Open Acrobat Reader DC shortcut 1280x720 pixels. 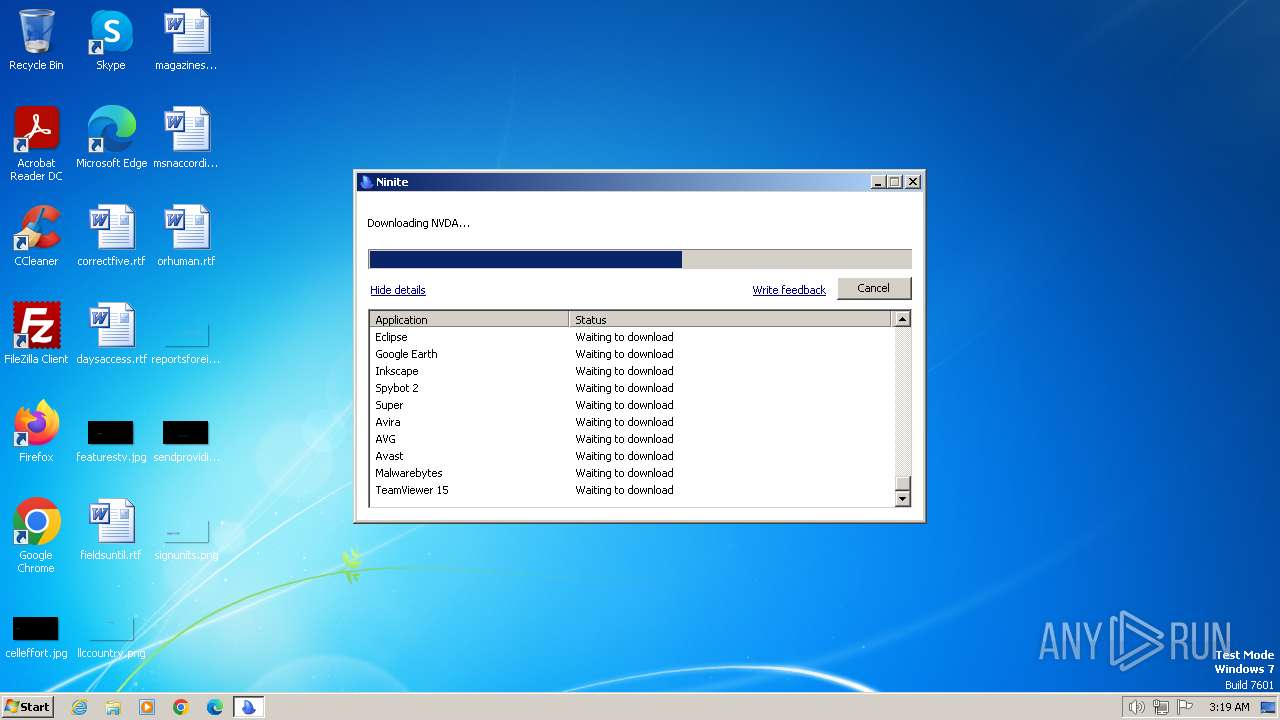(x=36, y=144)
